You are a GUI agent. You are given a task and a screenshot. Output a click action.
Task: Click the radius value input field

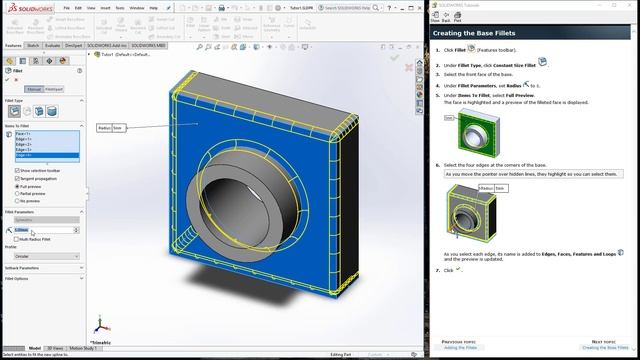(43, 230)
